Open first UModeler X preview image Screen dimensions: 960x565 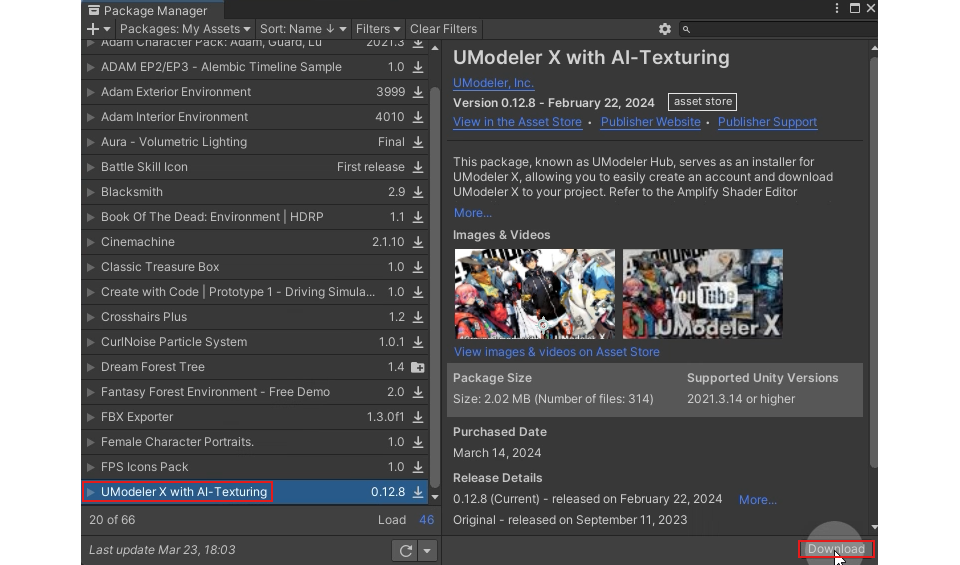pyautogui.click(x=534, y=294)
